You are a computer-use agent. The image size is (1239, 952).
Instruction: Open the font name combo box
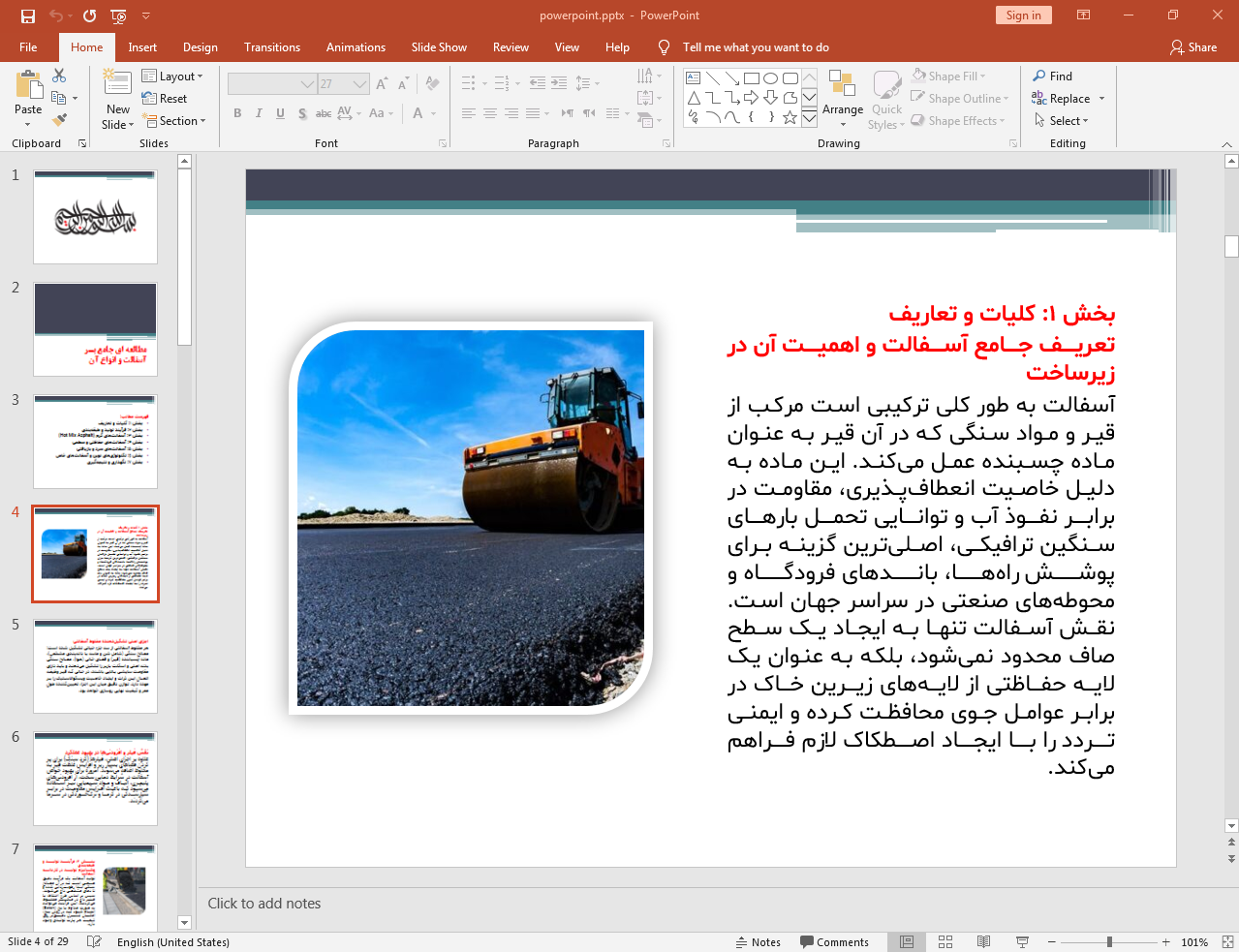point(272,84)
